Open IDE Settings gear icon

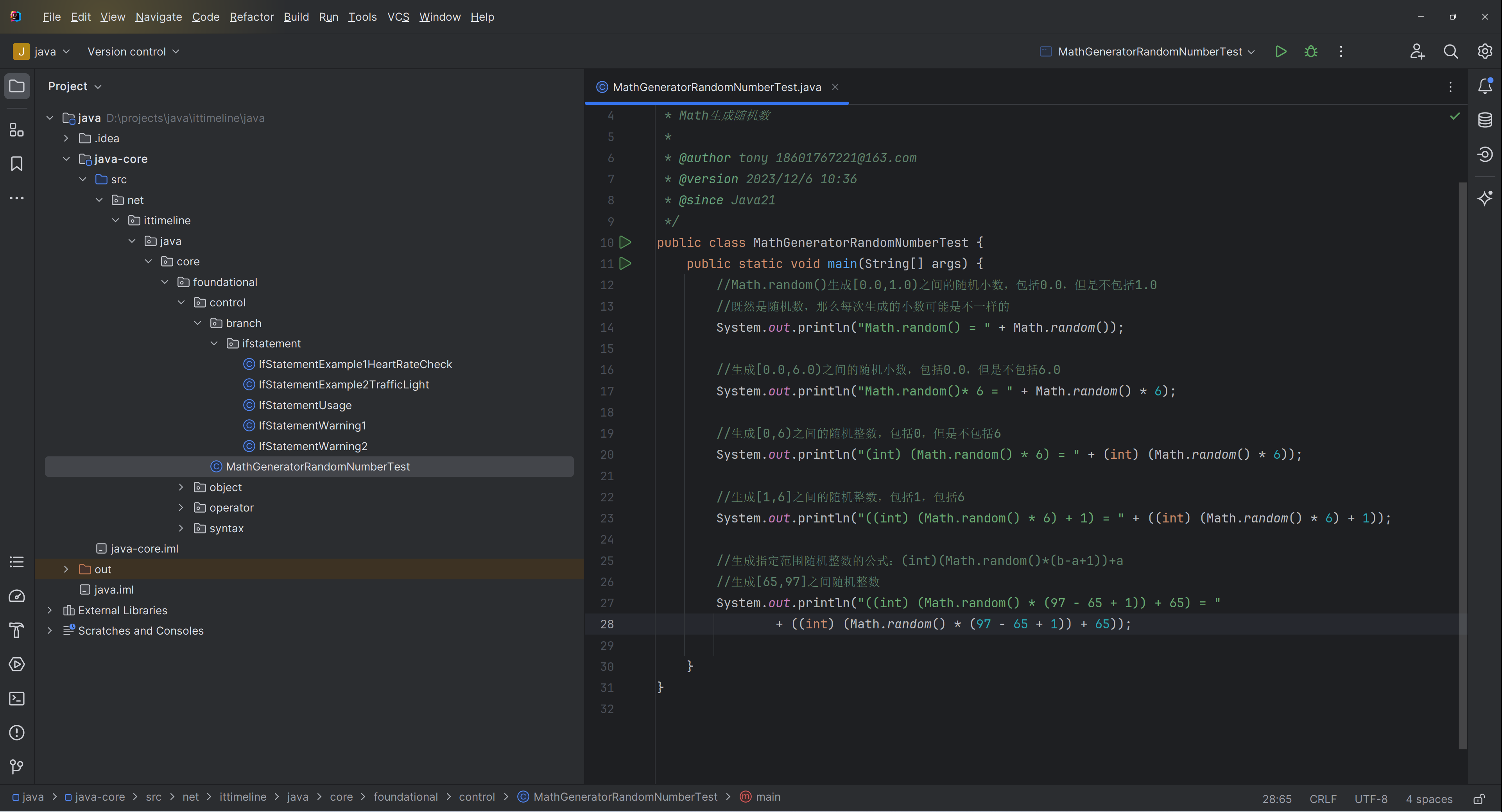pos(1484,51)
